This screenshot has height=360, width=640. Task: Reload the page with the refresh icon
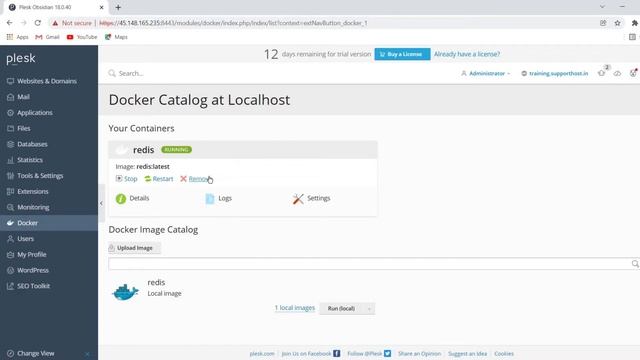(38, 23)
